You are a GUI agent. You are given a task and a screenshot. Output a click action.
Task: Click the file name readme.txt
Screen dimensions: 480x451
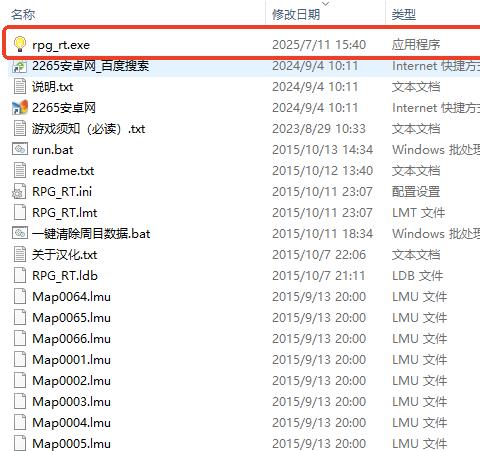63,171
